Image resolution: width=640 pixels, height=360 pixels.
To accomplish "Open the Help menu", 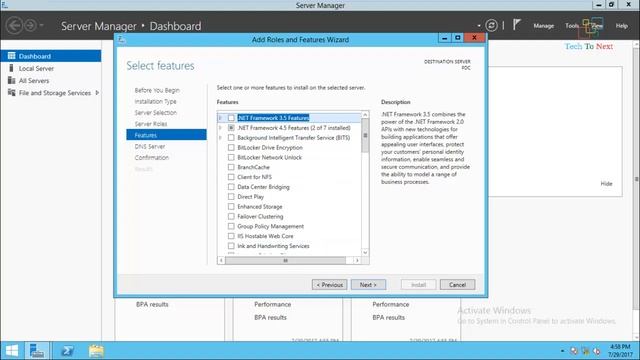I will 622,26.
